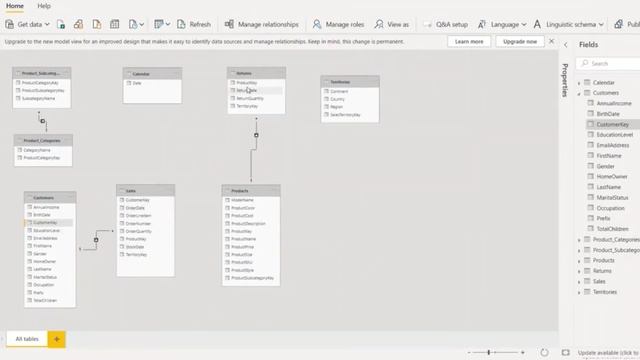Select the Calendar table header in diagram
Screen dimensions: 640x360
(152, 74)
